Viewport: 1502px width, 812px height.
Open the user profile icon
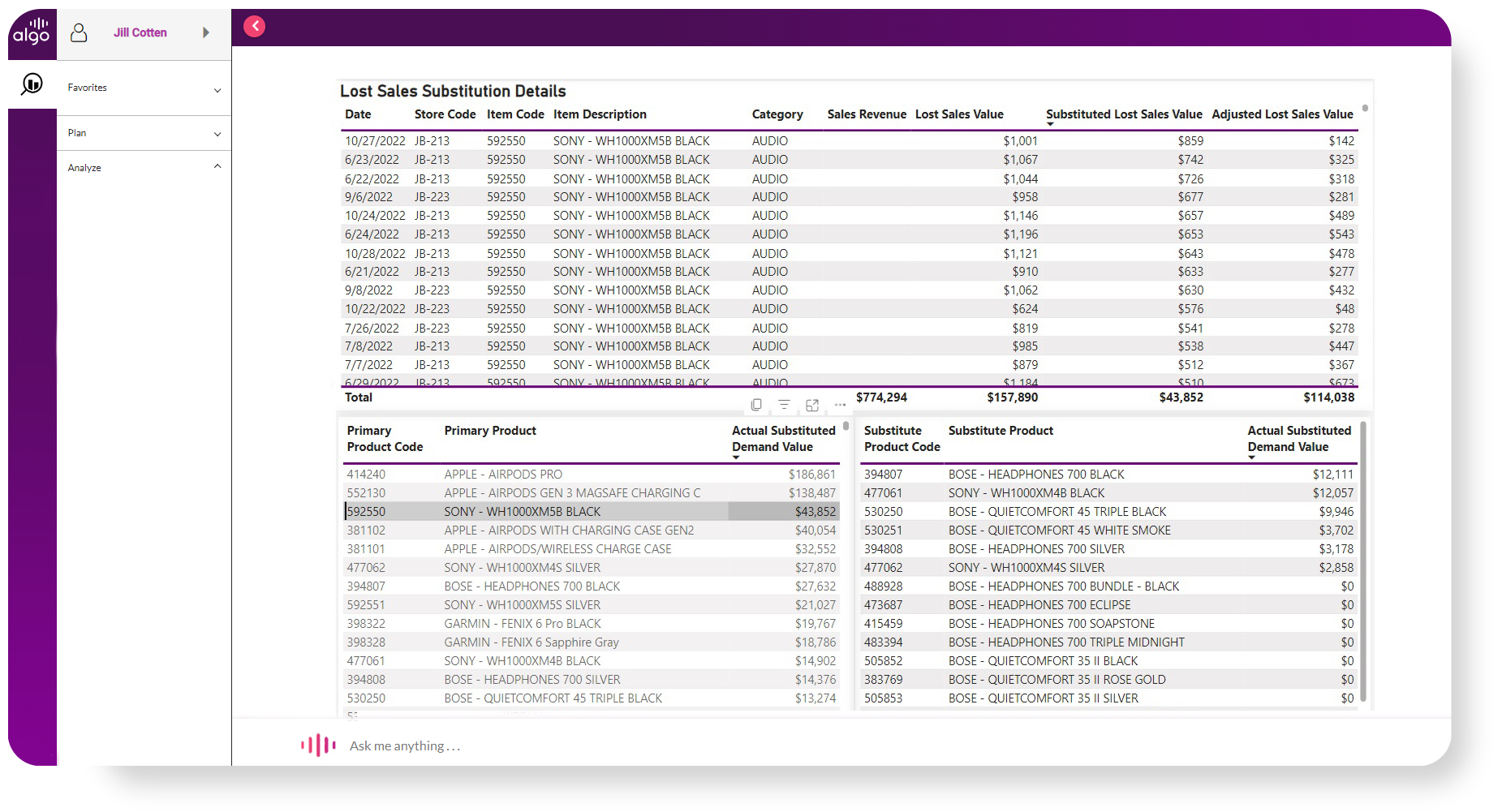point(79,32)
